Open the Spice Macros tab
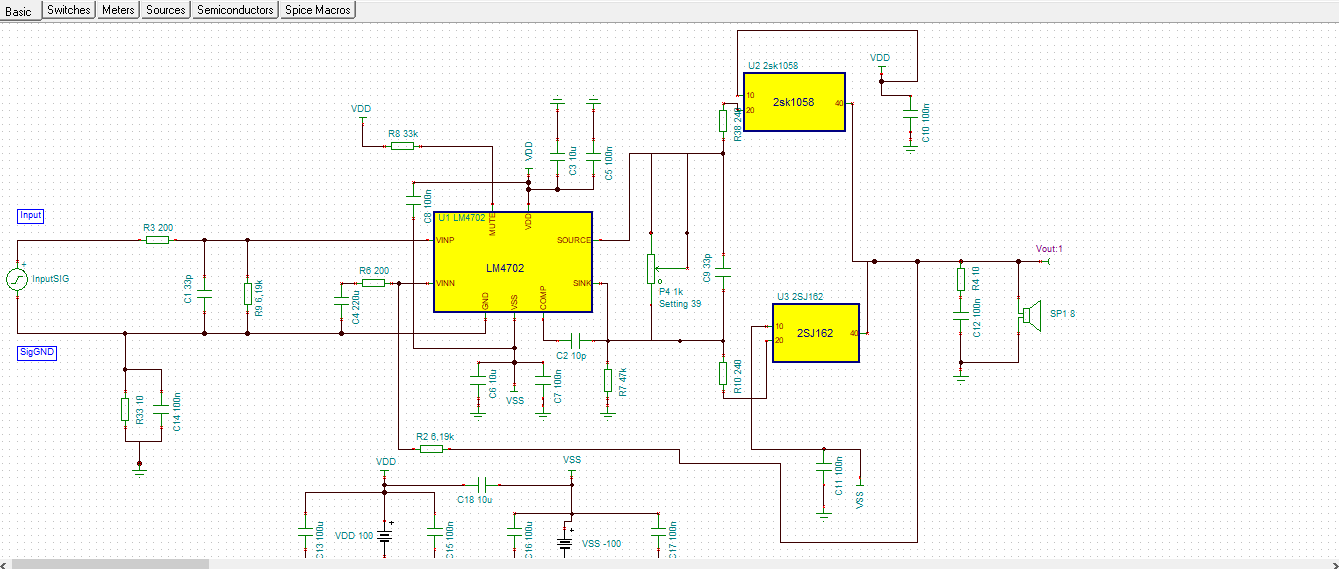 pyautogui.click(x=318, y=9)
